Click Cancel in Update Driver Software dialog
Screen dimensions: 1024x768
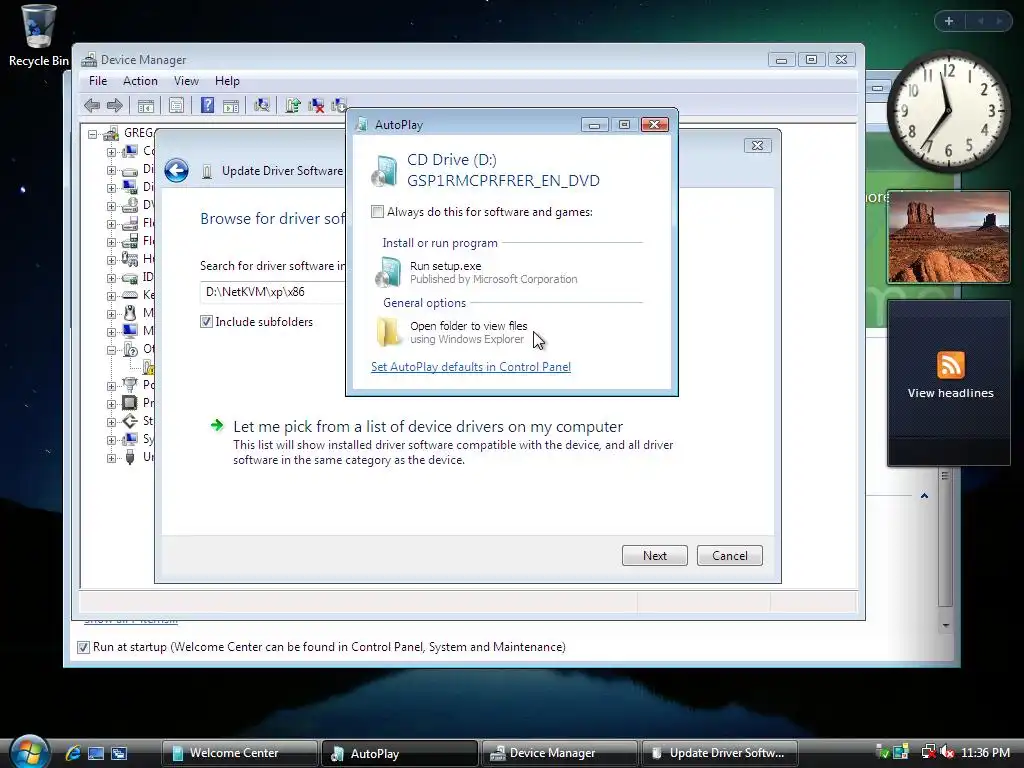click(729, 556)
